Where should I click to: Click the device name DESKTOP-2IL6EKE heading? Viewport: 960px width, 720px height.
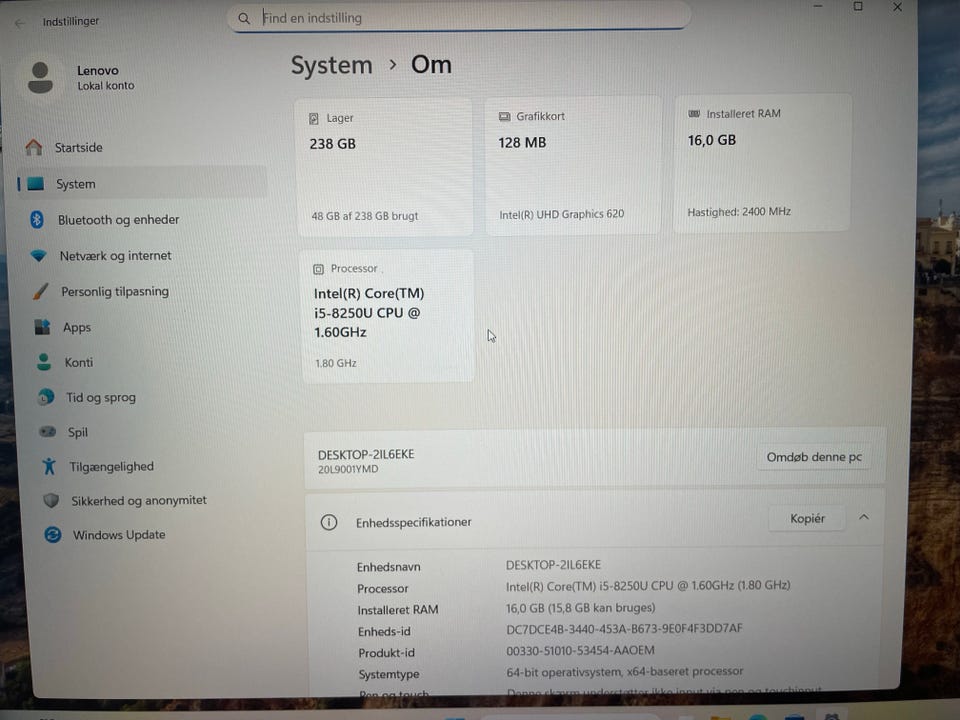pyautogui.click(x=366, y=454)
